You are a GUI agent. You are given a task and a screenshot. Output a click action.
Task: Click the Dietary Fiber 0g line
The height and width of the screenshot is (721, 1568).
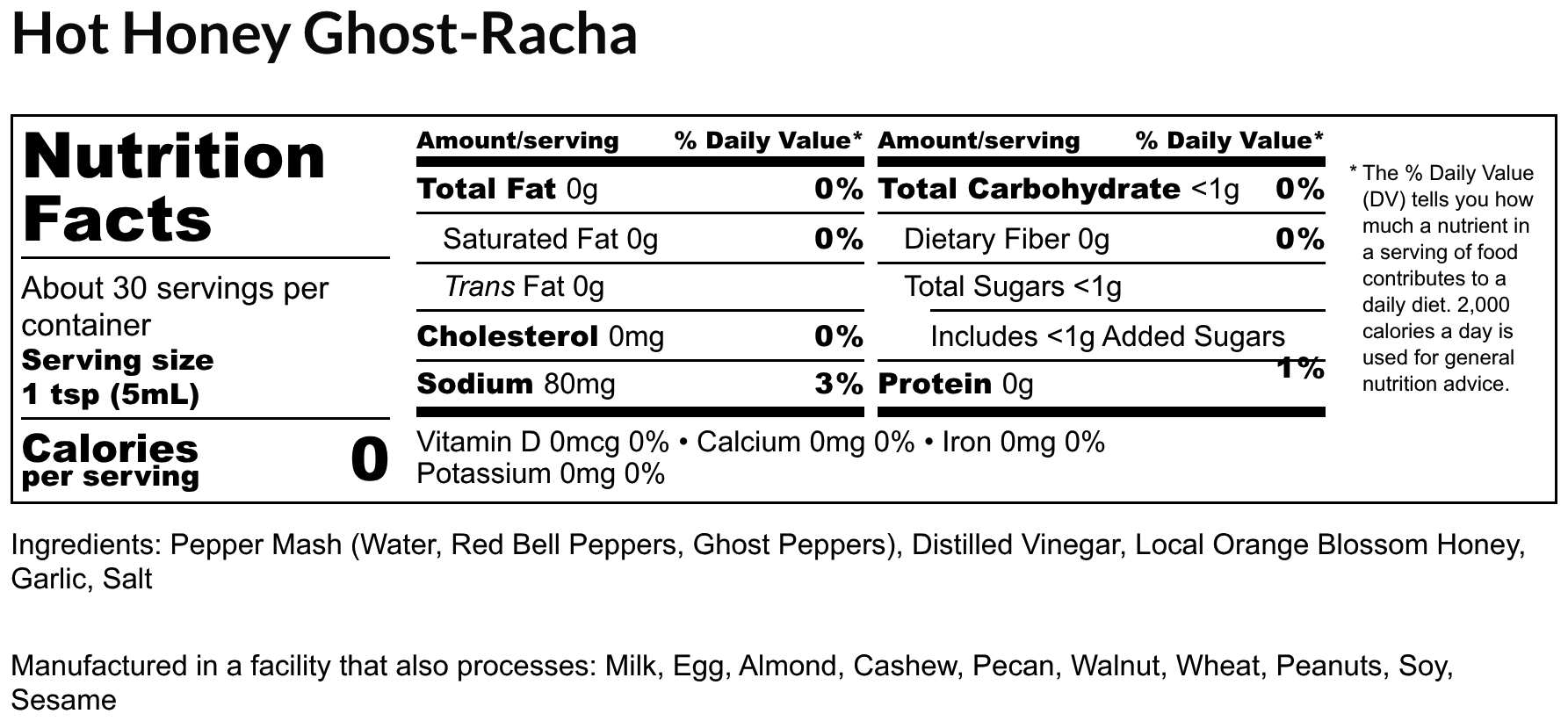[x=1006, y=239]
